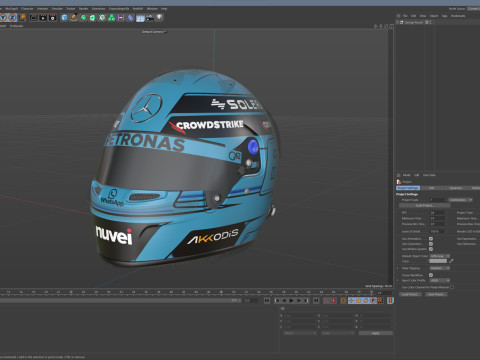The image size is (480, 360).
Task: Toggle position keyframe recording icon
Action: pos(351,301)
